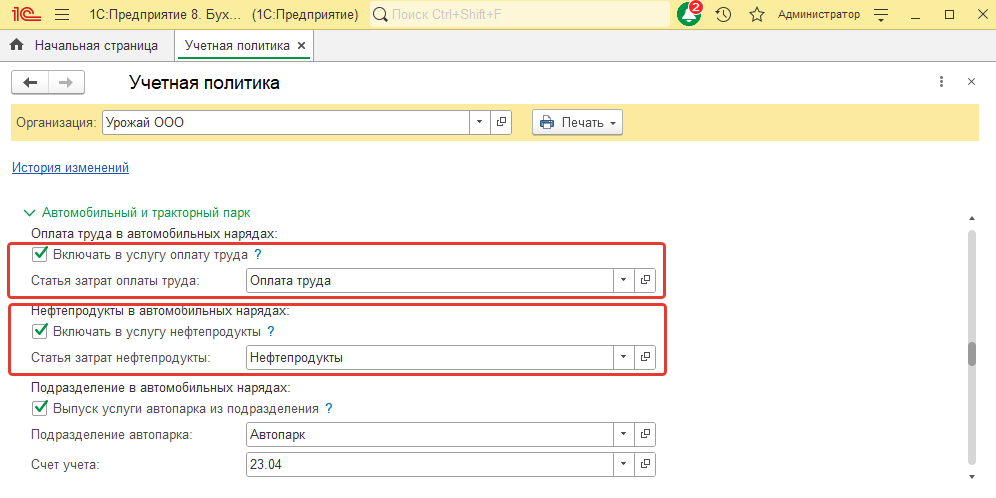The image size is (996, 498).
Task: Click the back arrow navigation button
Action: tap(30, 83)
